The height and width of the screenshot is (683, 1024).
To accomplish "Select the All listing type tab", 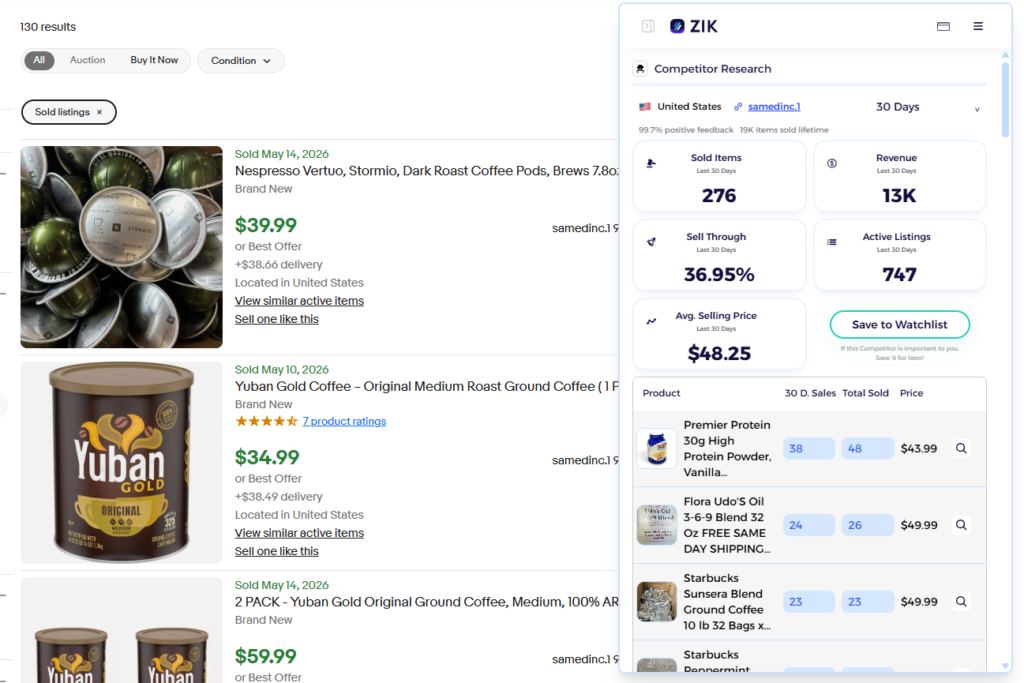I will point(39,60).
